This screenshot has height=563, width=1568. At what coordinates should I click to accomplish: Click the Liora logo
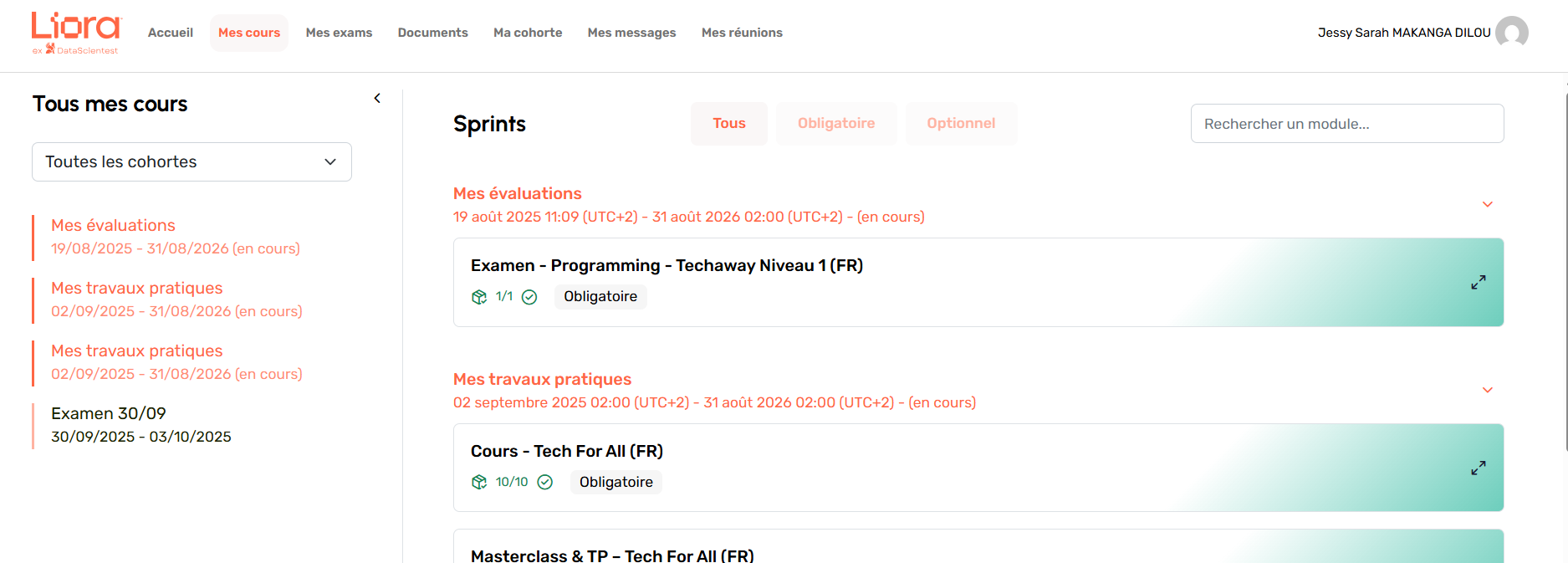(x=76, y=33)
